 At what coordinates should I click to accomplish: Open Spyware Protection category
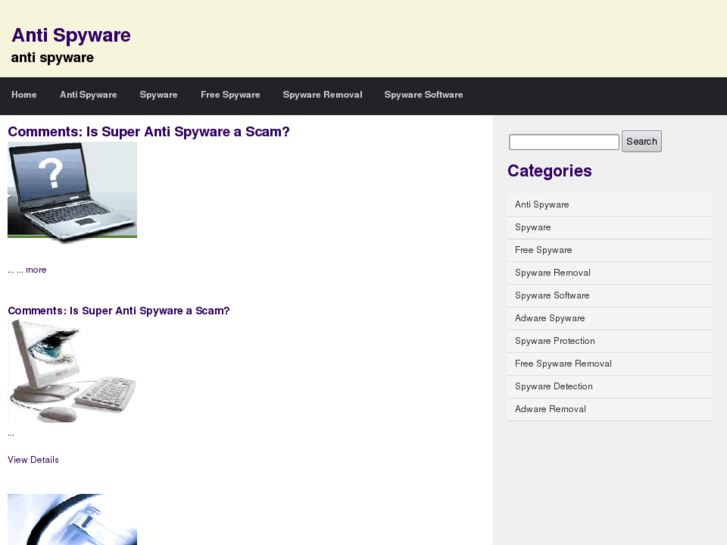click(609, 341)
